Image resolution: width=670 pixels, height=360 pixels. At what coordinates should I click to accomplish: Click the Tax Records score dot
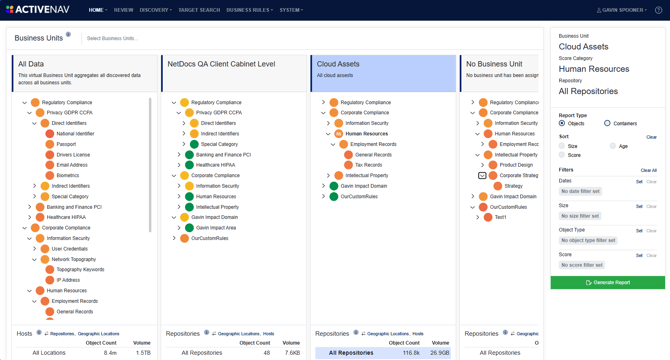pos(349,165)
